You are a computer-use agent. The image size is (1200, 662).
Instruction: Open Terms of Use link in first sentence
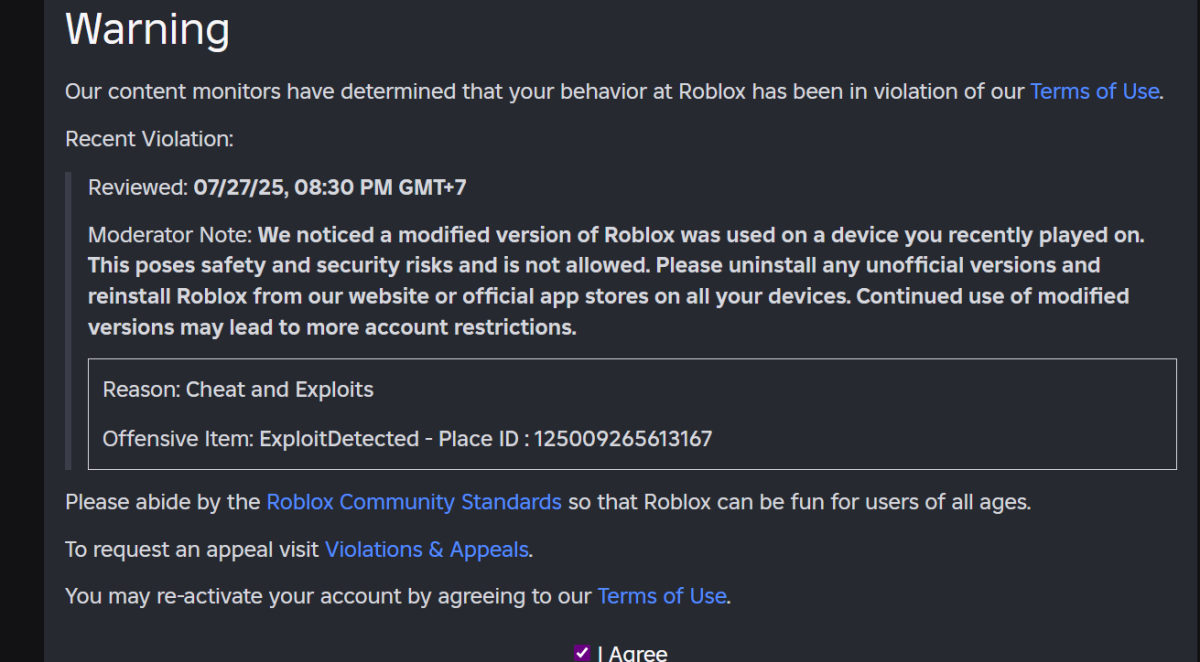1094,92
